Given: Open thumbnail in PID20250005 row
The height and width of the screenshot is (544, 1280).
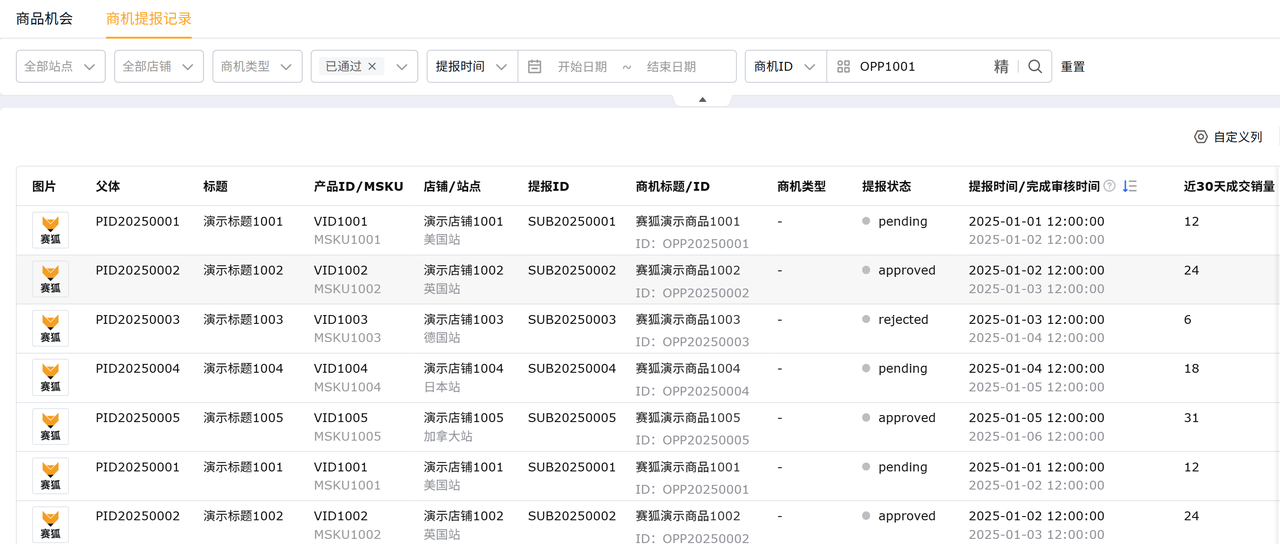Looking at the screenshot, I should coord(50,426).
